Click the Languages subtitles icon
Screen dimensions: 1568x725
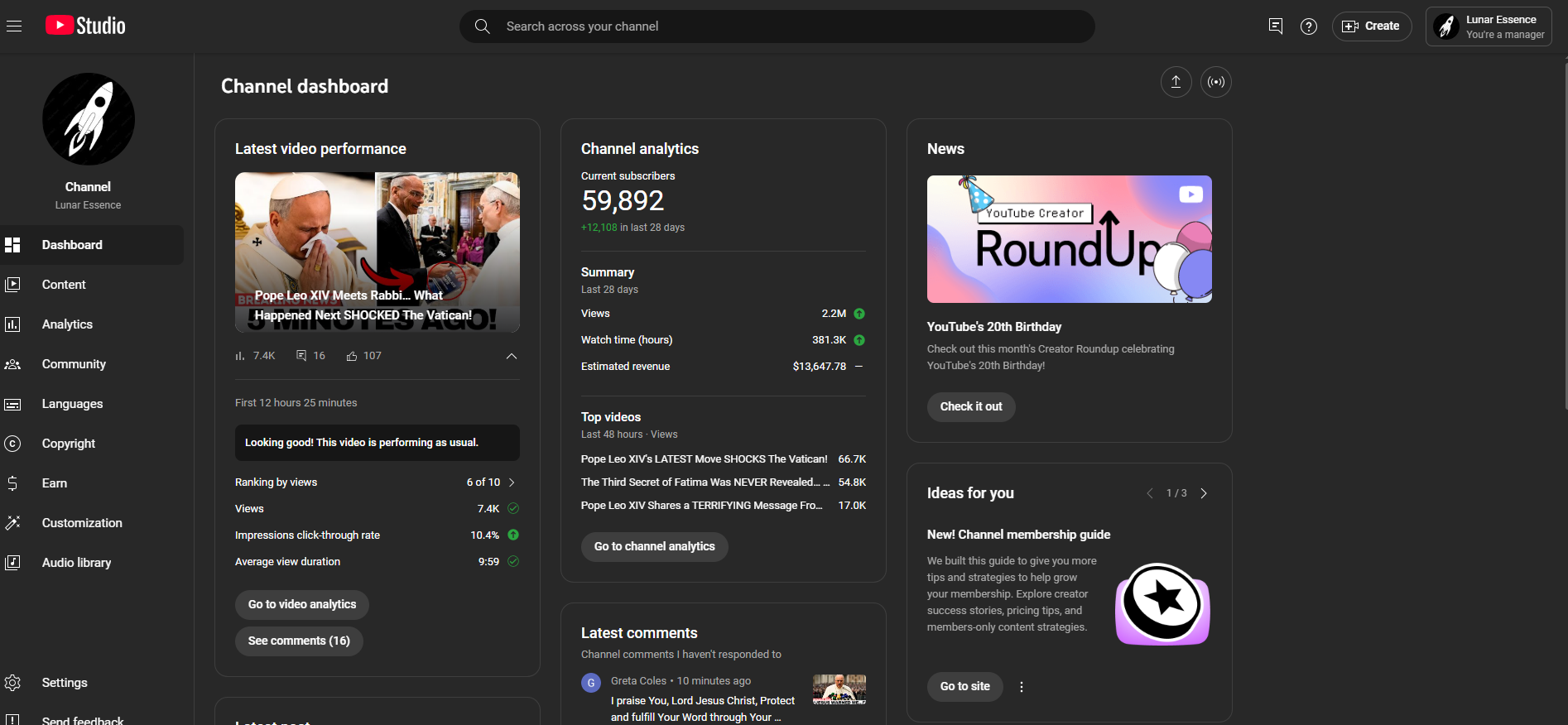coord(12,404)
